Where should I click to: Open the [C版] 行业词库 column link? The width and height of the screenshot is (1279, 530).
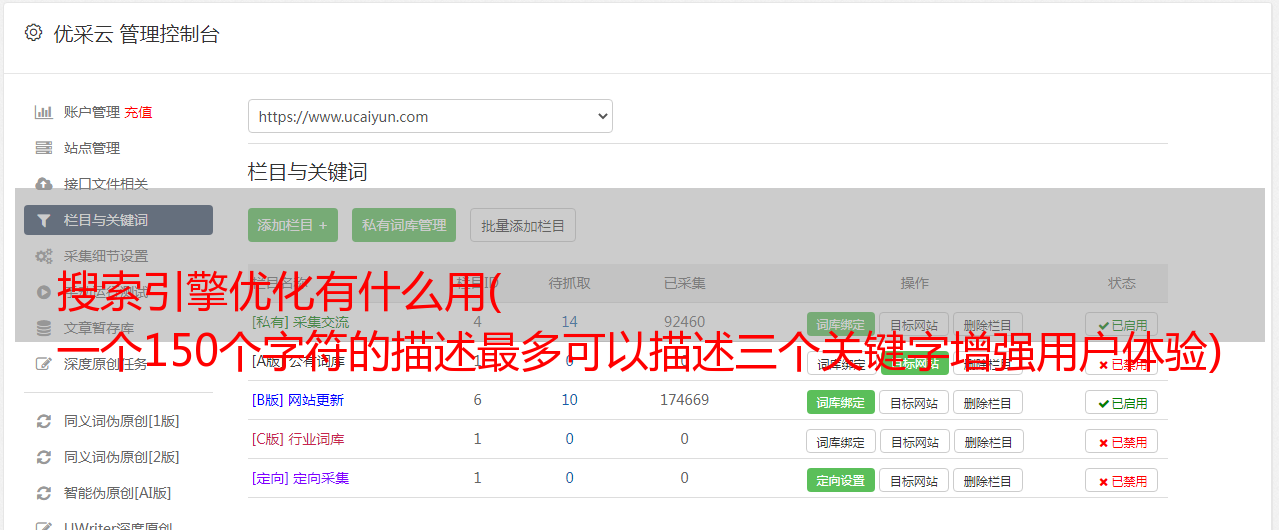pos(298,439)
